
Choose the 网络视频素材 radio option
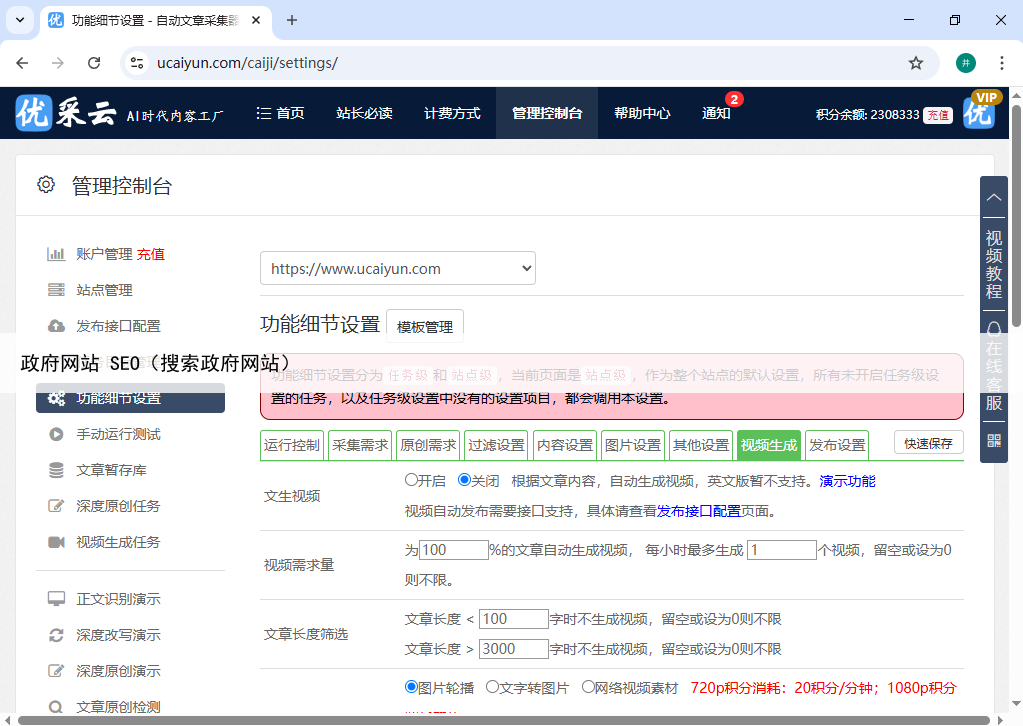coord(587,687)
